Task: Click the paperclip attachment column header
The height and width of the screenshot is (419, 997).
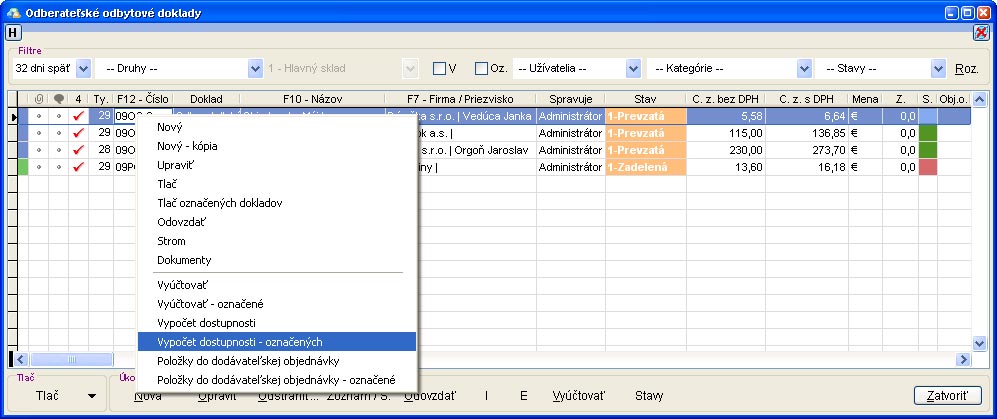Action: (39, 99)
